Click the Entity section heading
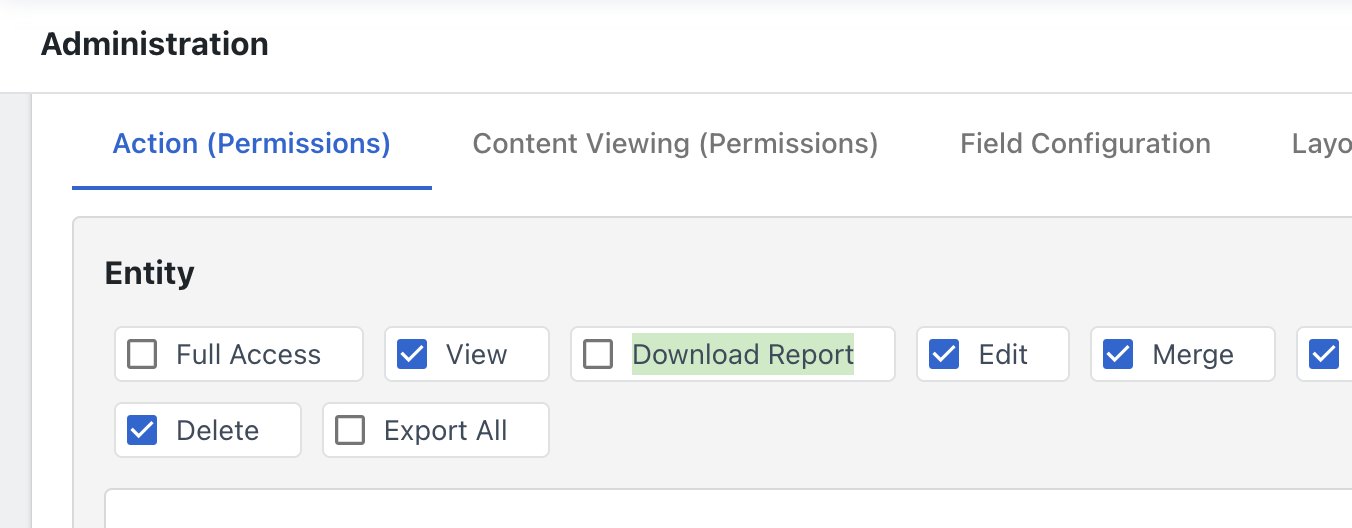The width and height of the screenshot is (1352, 528). (x=150, y=273)
